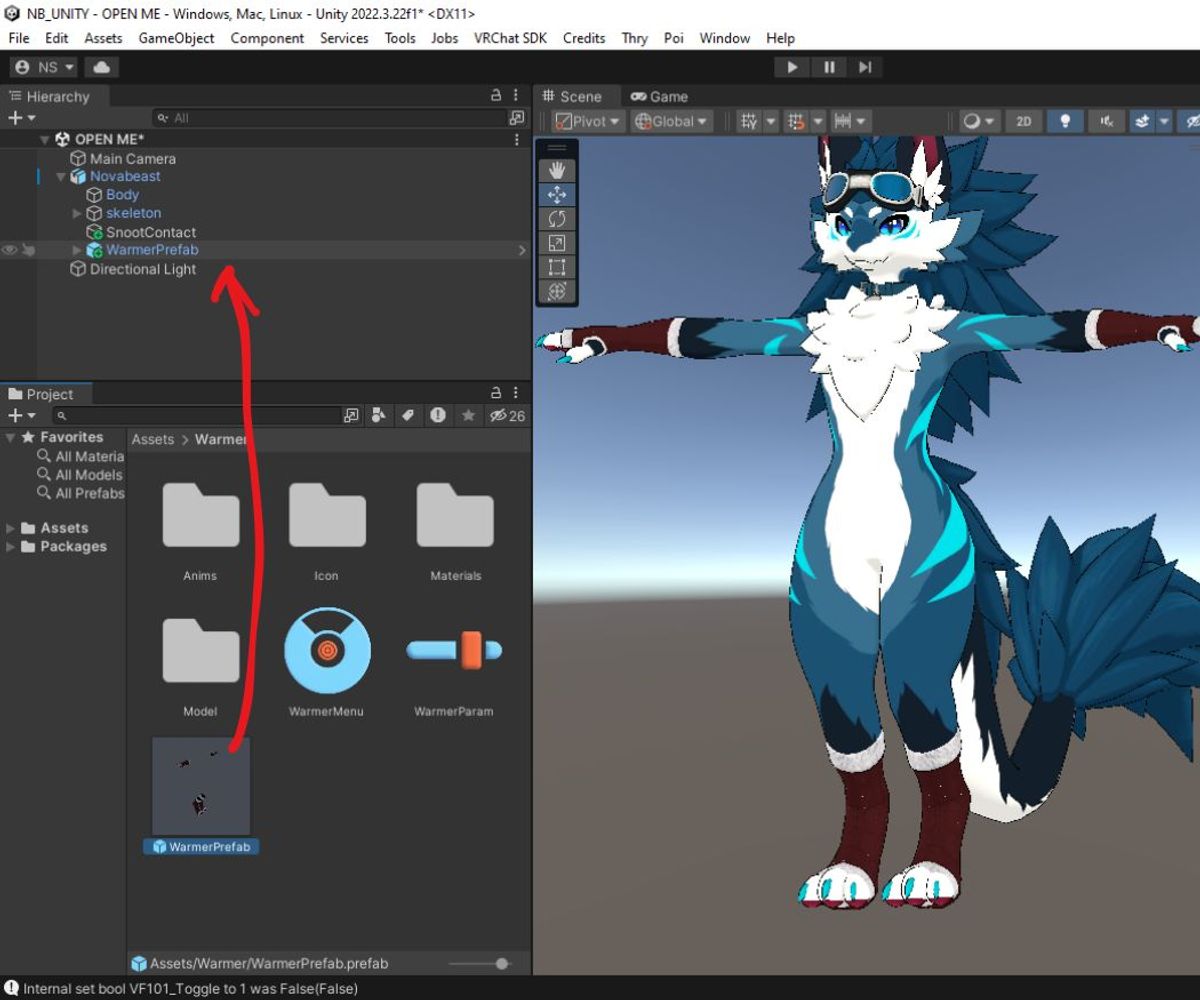Open the Global coordinate dropdown

click(x=672, y=121)
